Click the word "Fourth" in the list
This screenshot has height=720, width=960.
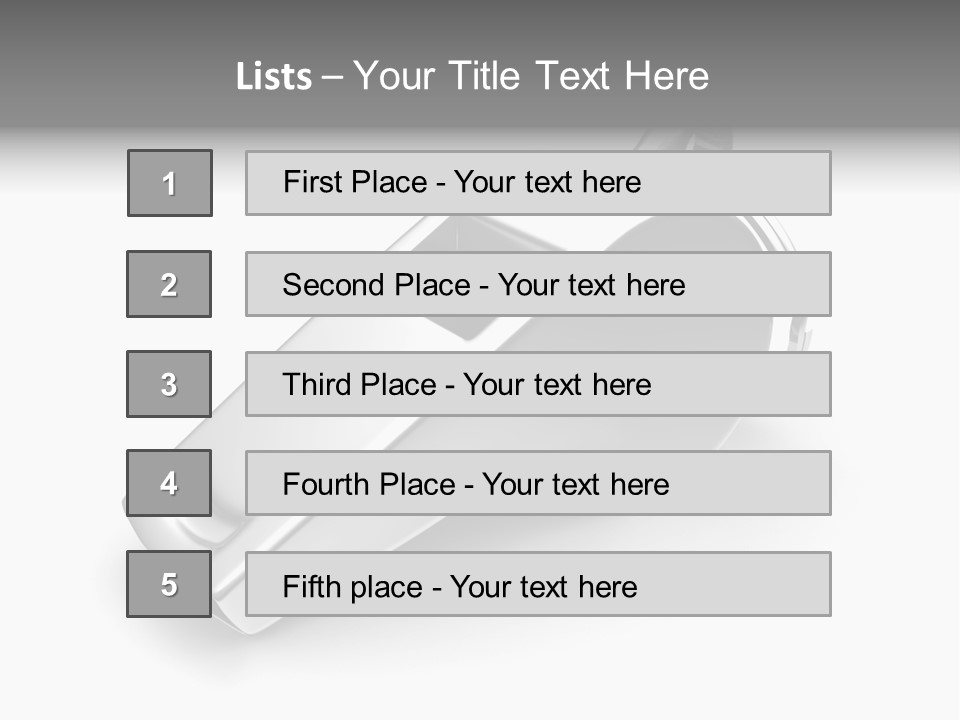click(326, 485)
